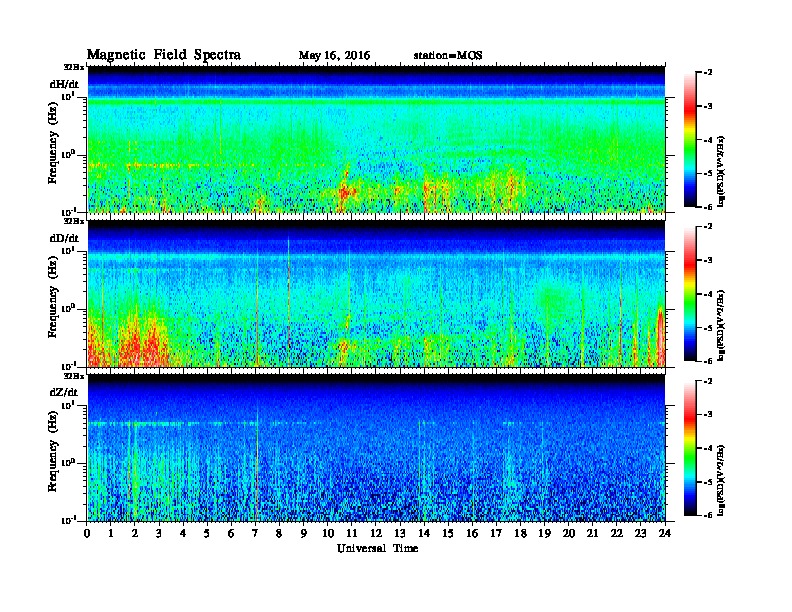Click the color bar beside dD/dt panel
The height and width of the screenshot is (612, 792).
[x=690, y=293]
